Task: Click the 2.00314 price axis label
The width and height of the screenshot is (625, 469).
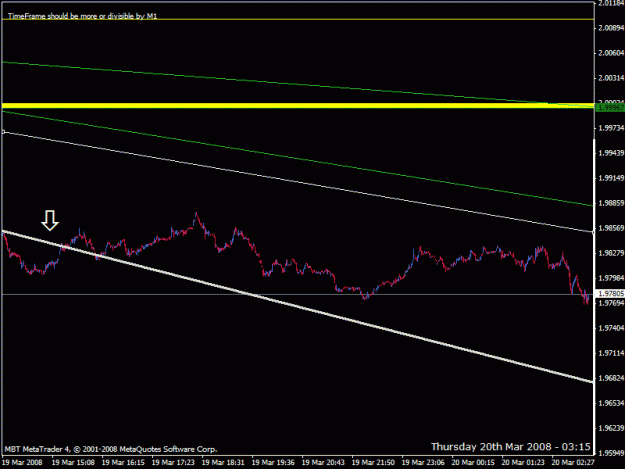Action: click(611, 78)
